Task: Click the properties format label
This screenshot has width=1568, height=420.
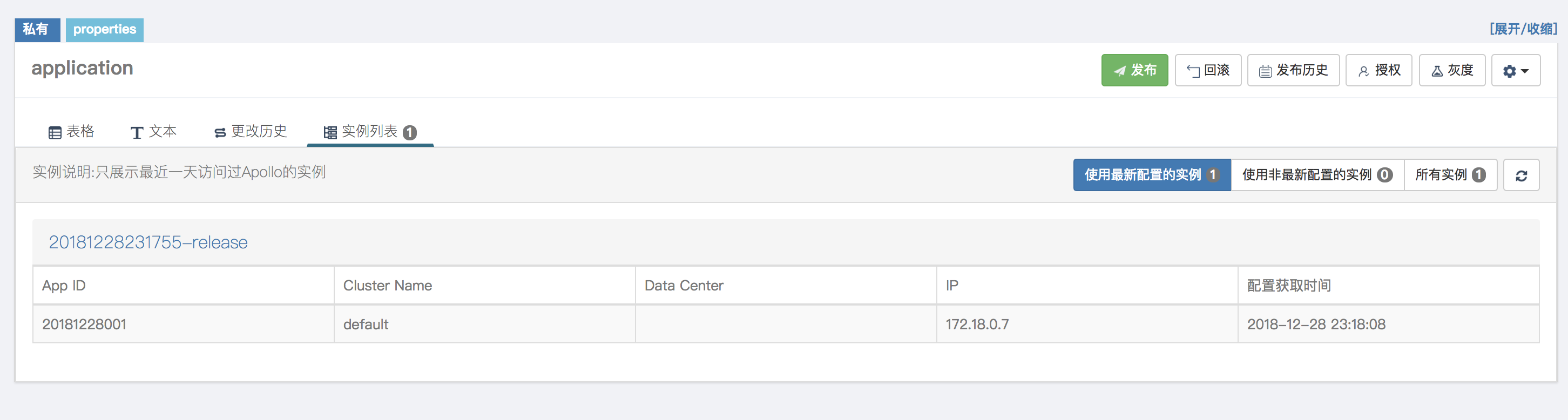Action: (x=105, y=29)
